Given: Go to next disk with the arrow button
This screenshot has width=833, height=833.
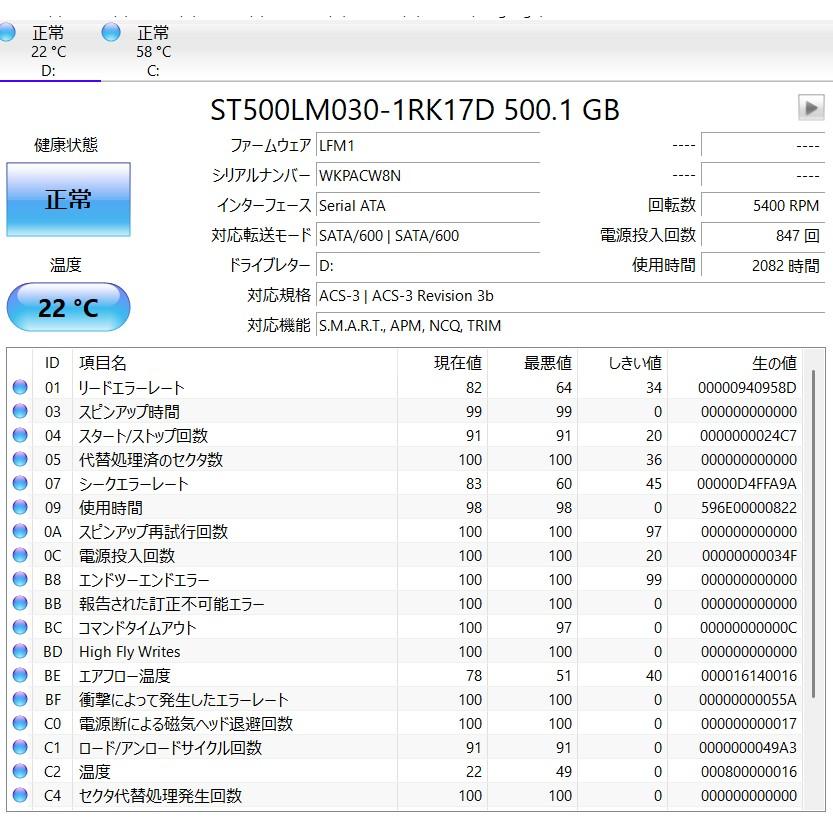Looking at the screenshot, I should [x=811, y=108].
